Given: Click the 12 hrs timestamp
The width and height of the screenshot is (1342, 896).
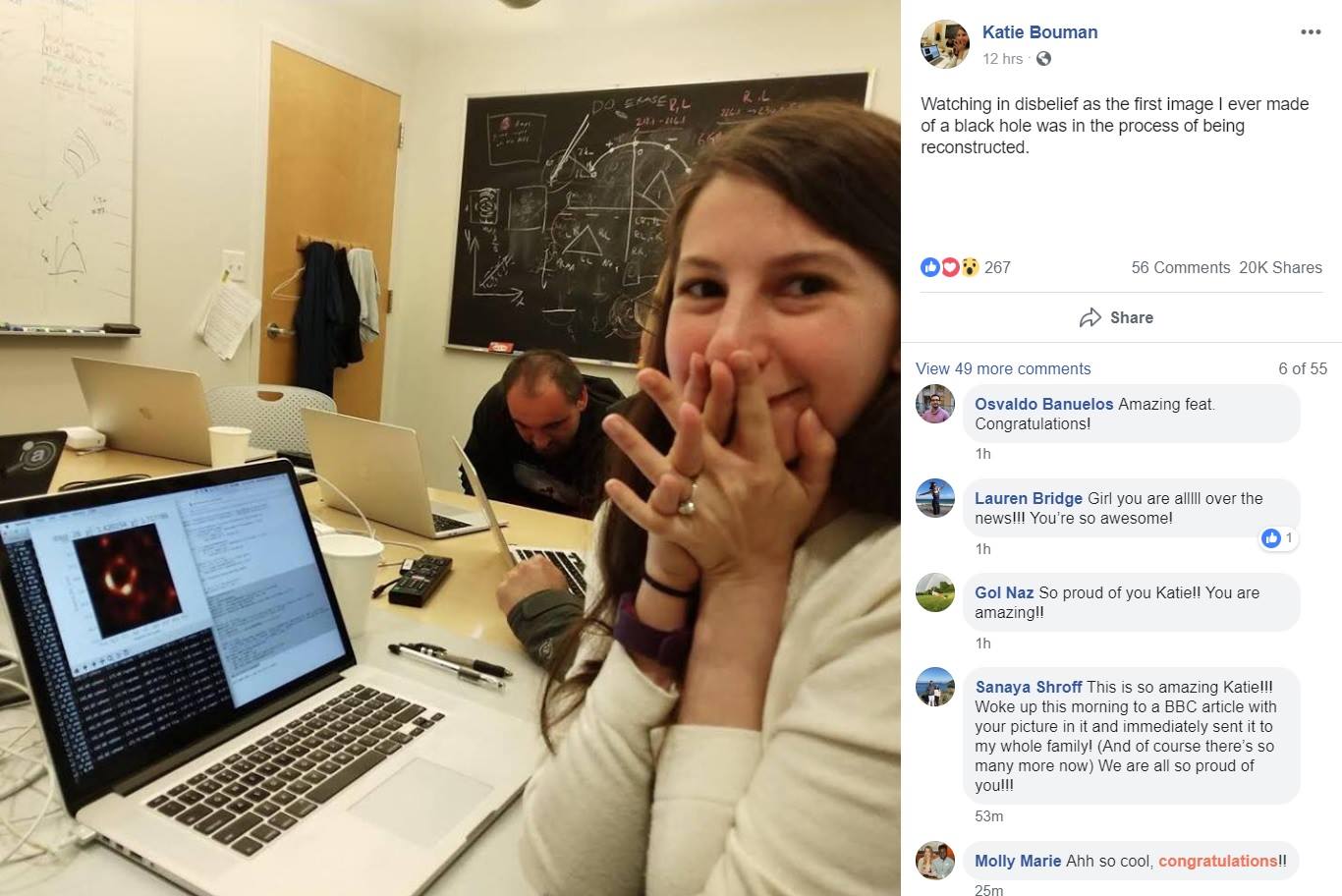Looking at the screenshot, I should (1002, 59).
